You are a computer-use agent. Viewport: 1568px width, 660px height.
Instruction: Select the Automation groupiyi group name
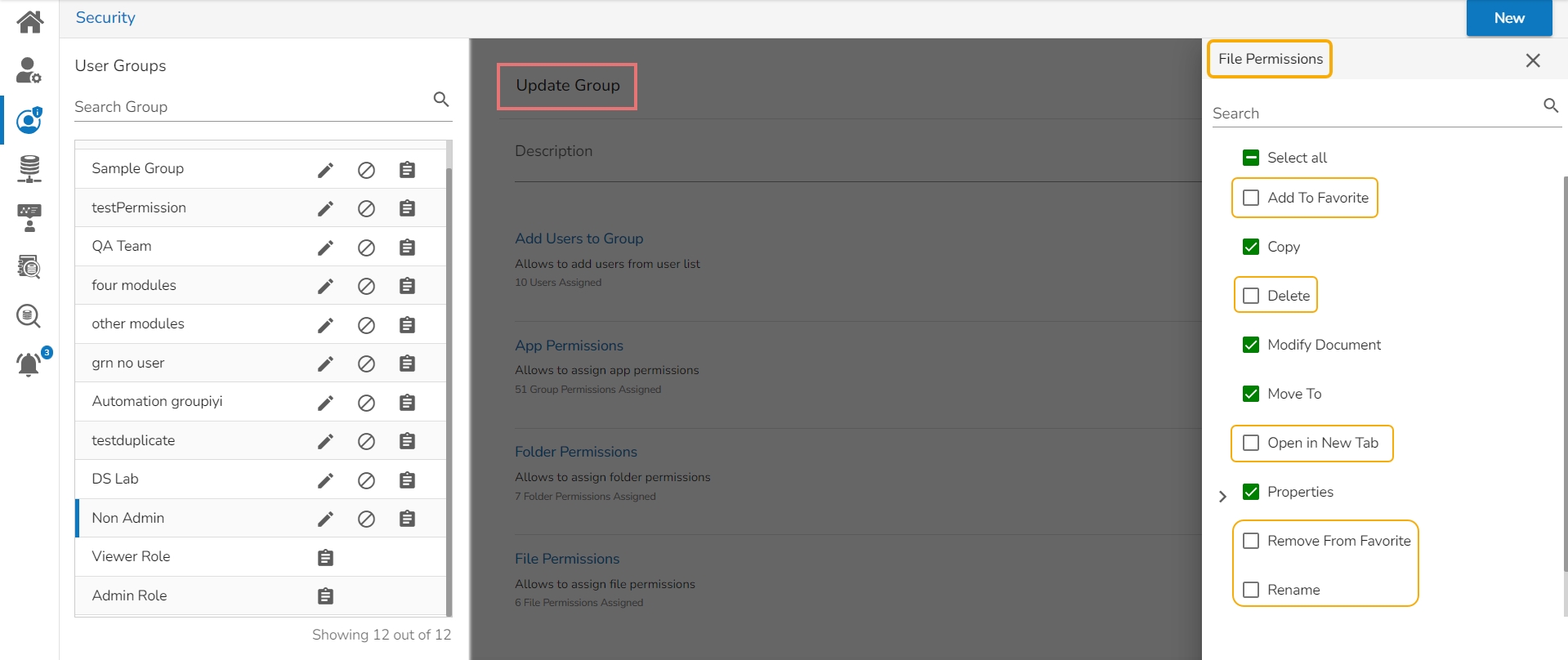157,401
